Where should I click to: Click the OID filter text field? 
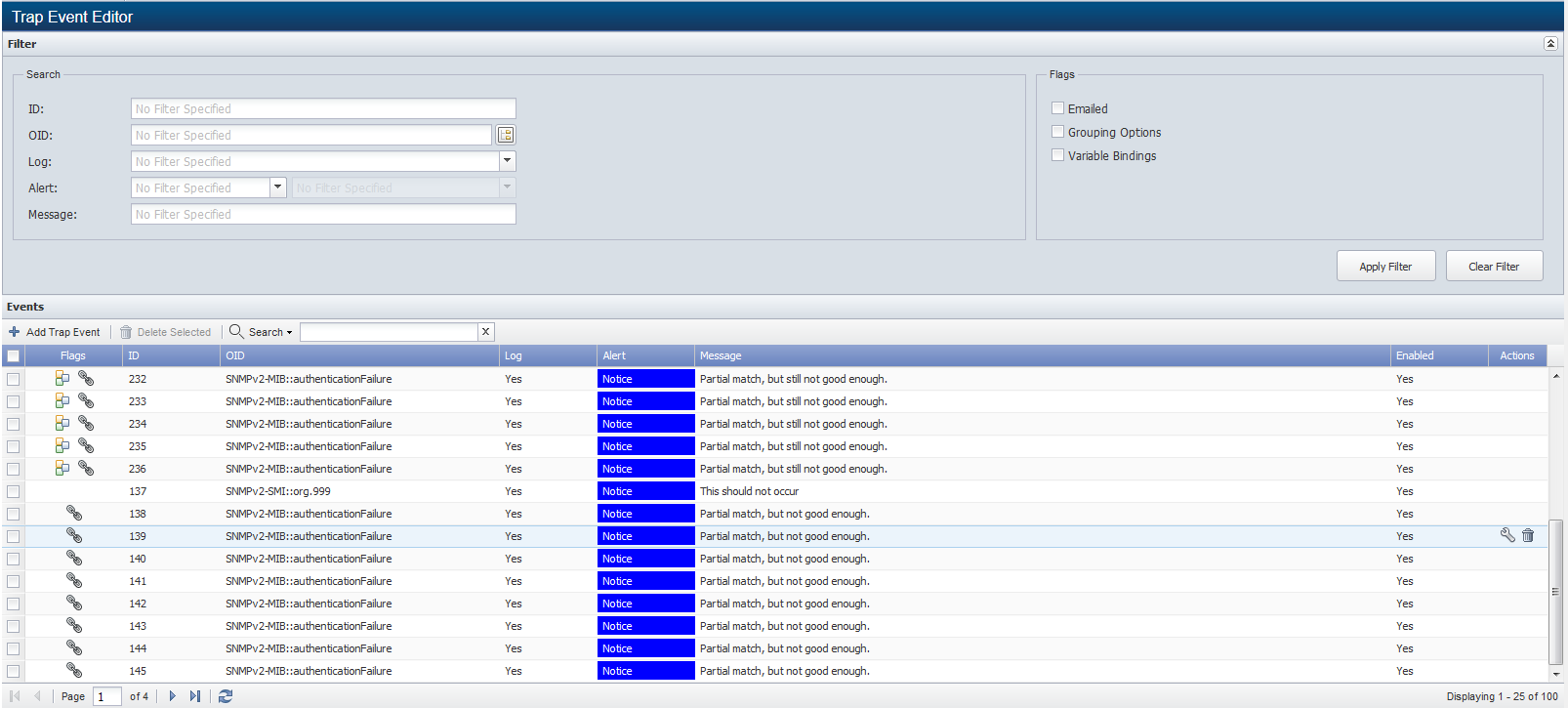point(311,135)
